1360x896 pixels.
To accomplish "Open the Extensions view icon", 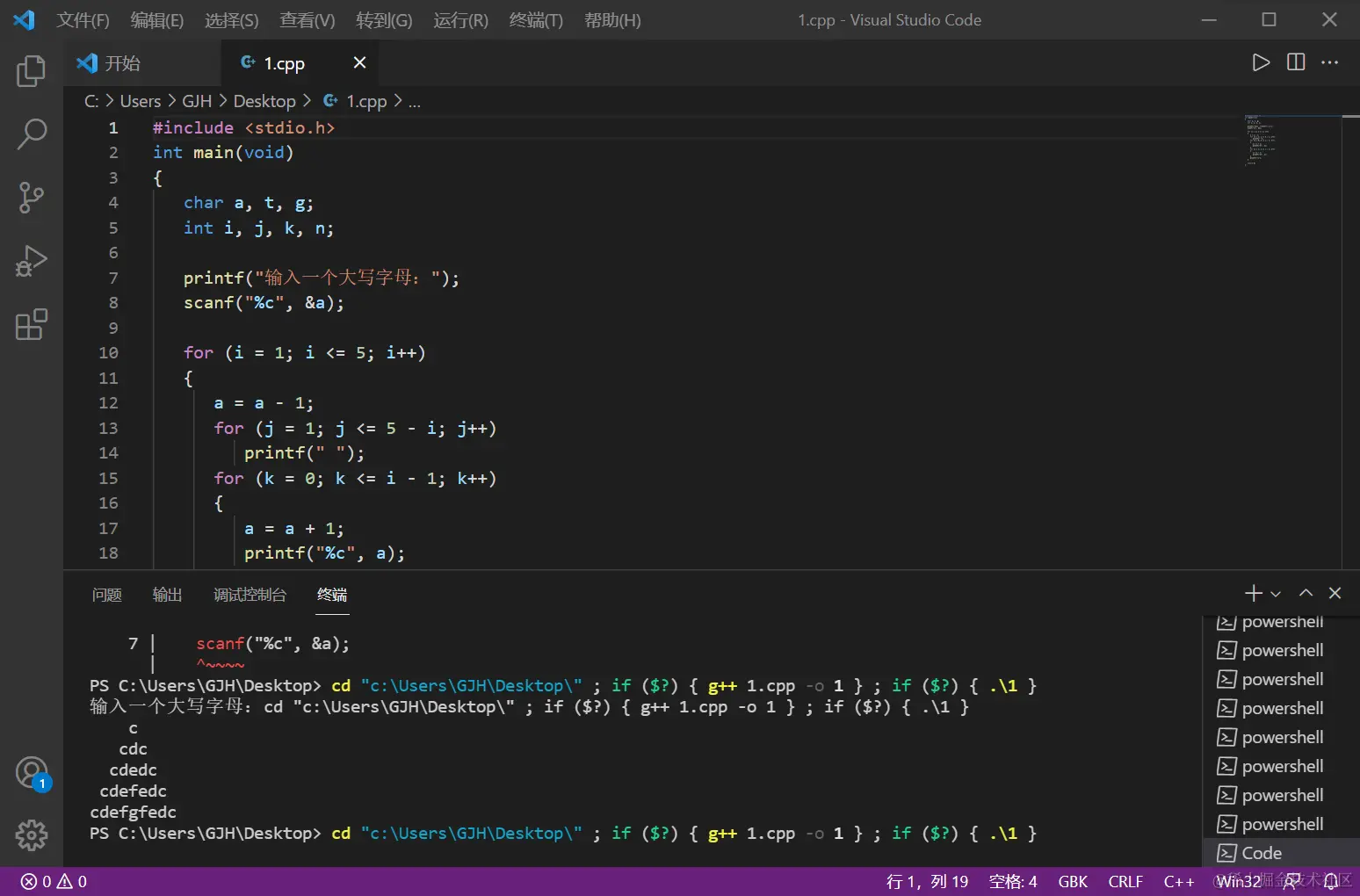I will click(32, 324).
